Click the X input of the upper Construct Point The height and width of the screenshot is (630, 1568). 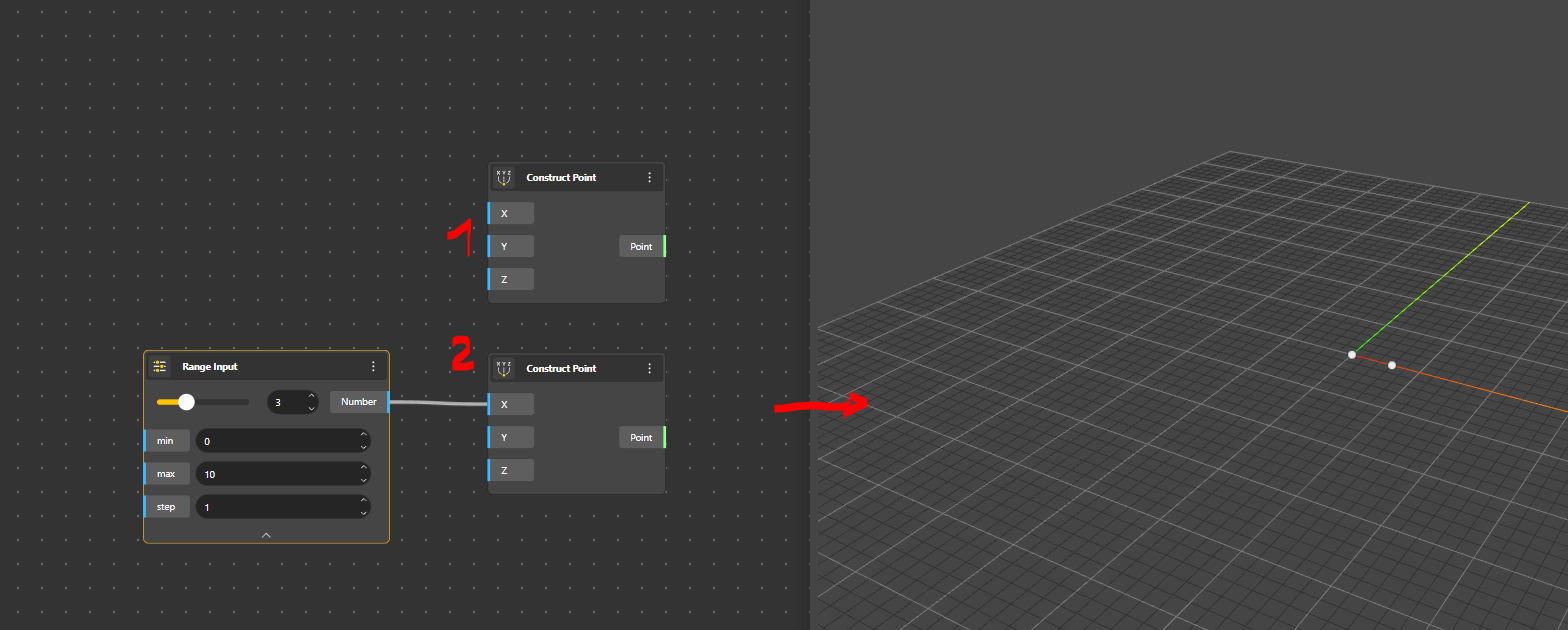(511, 213)
